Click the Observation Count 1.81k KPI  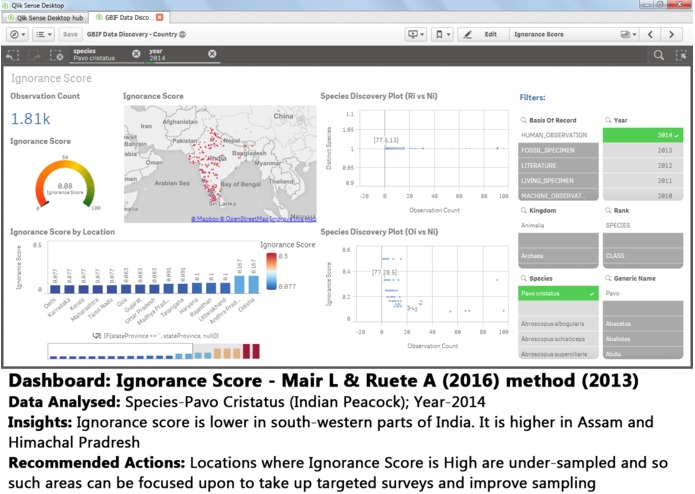pos(31,119)
